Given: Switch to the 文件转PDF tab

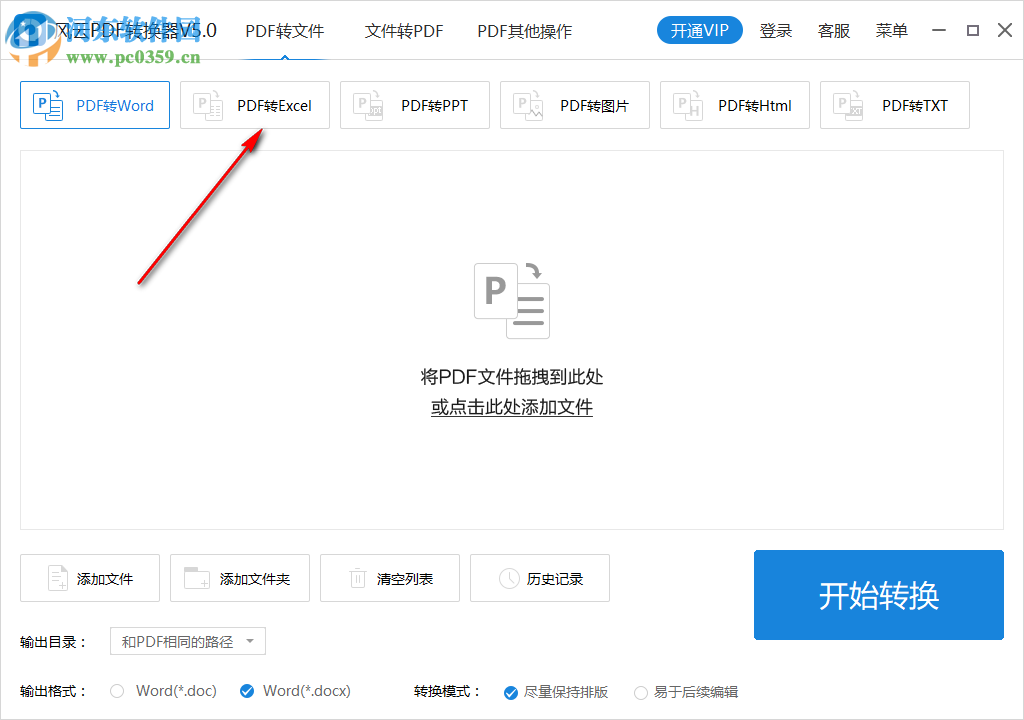Looking at the screenshot, I should click(x=404, y=31).
